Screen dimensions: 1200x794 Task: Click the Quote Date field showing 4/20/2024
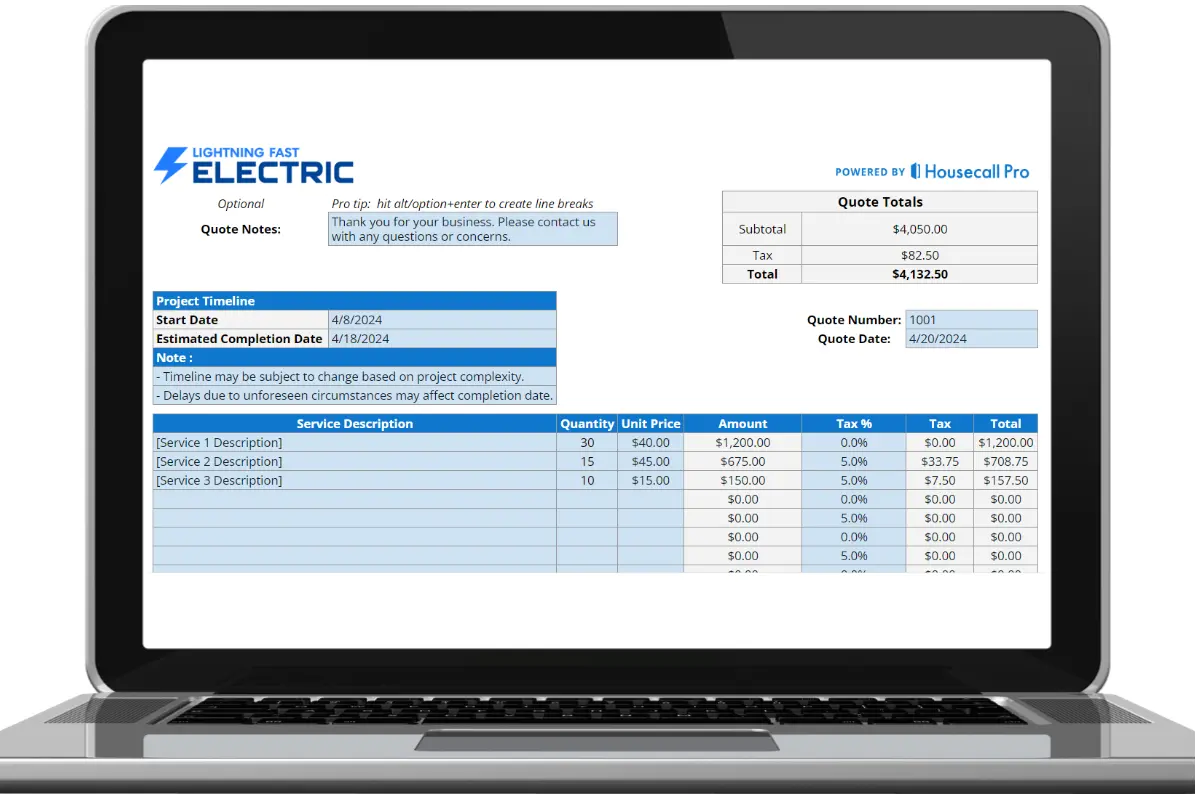971,338
